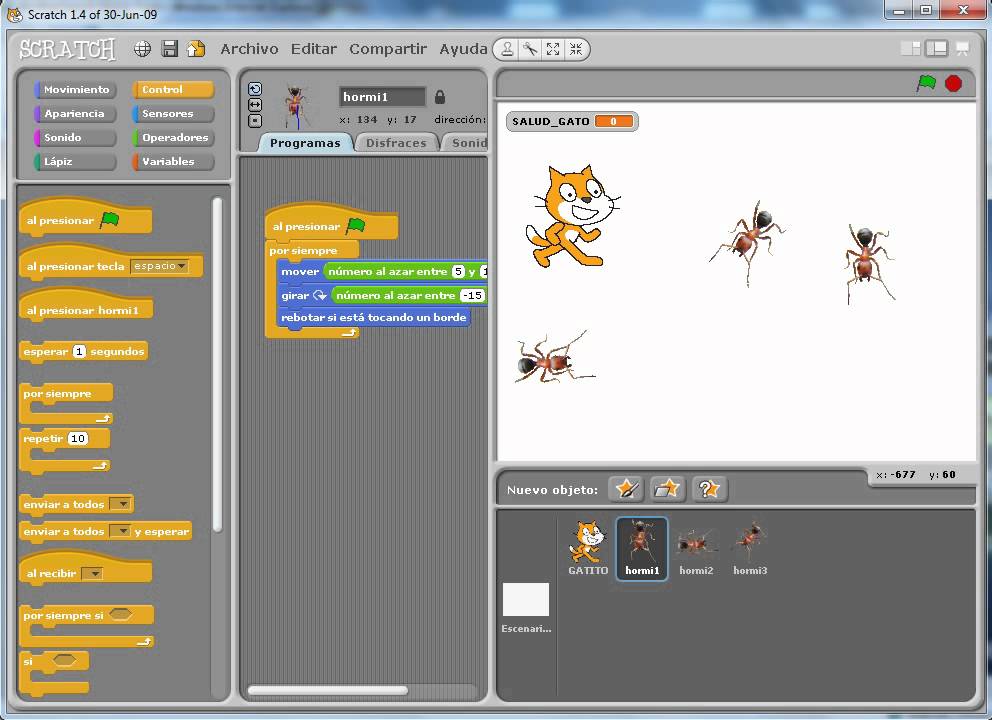Click the blocks palette vertical scrollbar
Screen dimensions: 992x720
218,364
